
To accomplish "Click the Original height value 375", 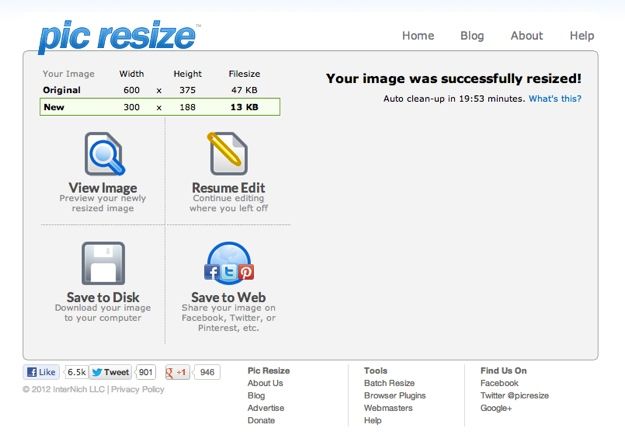I will 187,90.
